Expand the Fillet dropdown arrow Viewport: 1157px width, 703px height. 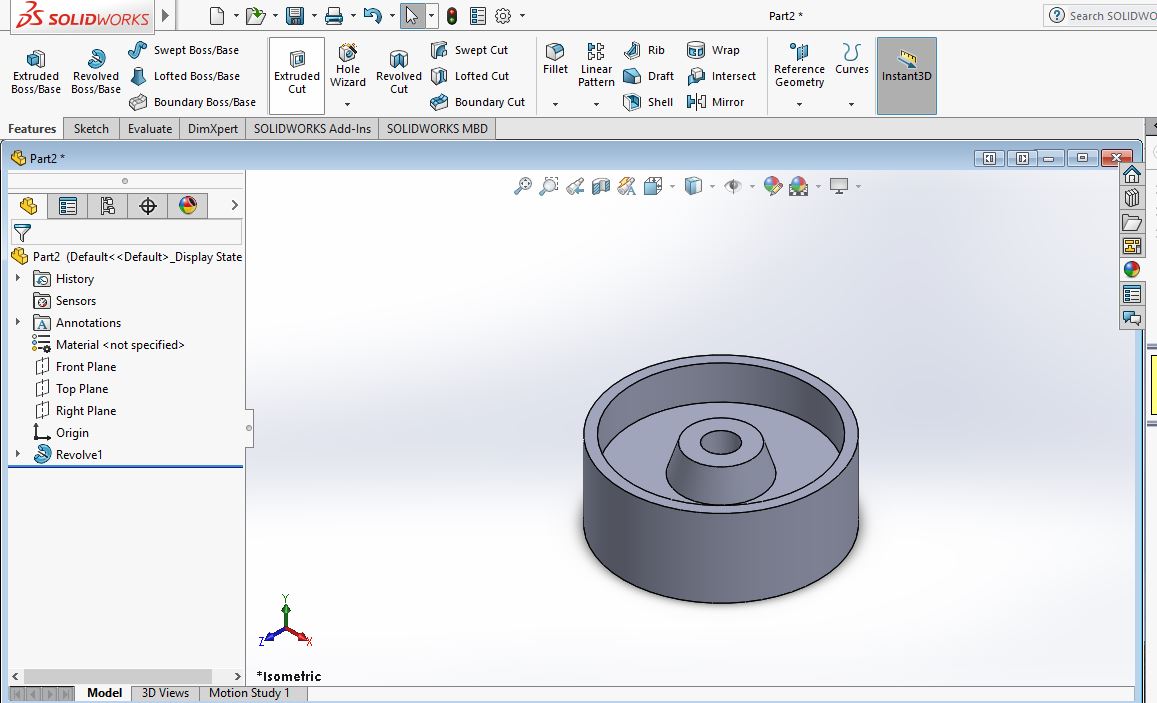pos(555,104)
